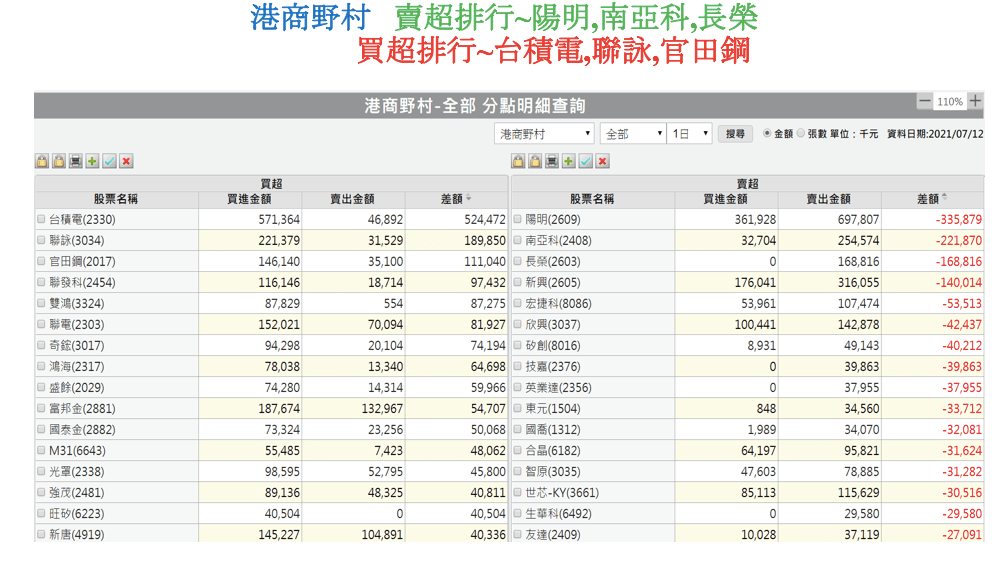This screenshot has height=572, width=1007.
Task: Click the checkmark icon above the 賣超 table
Action: coord(585,161)
